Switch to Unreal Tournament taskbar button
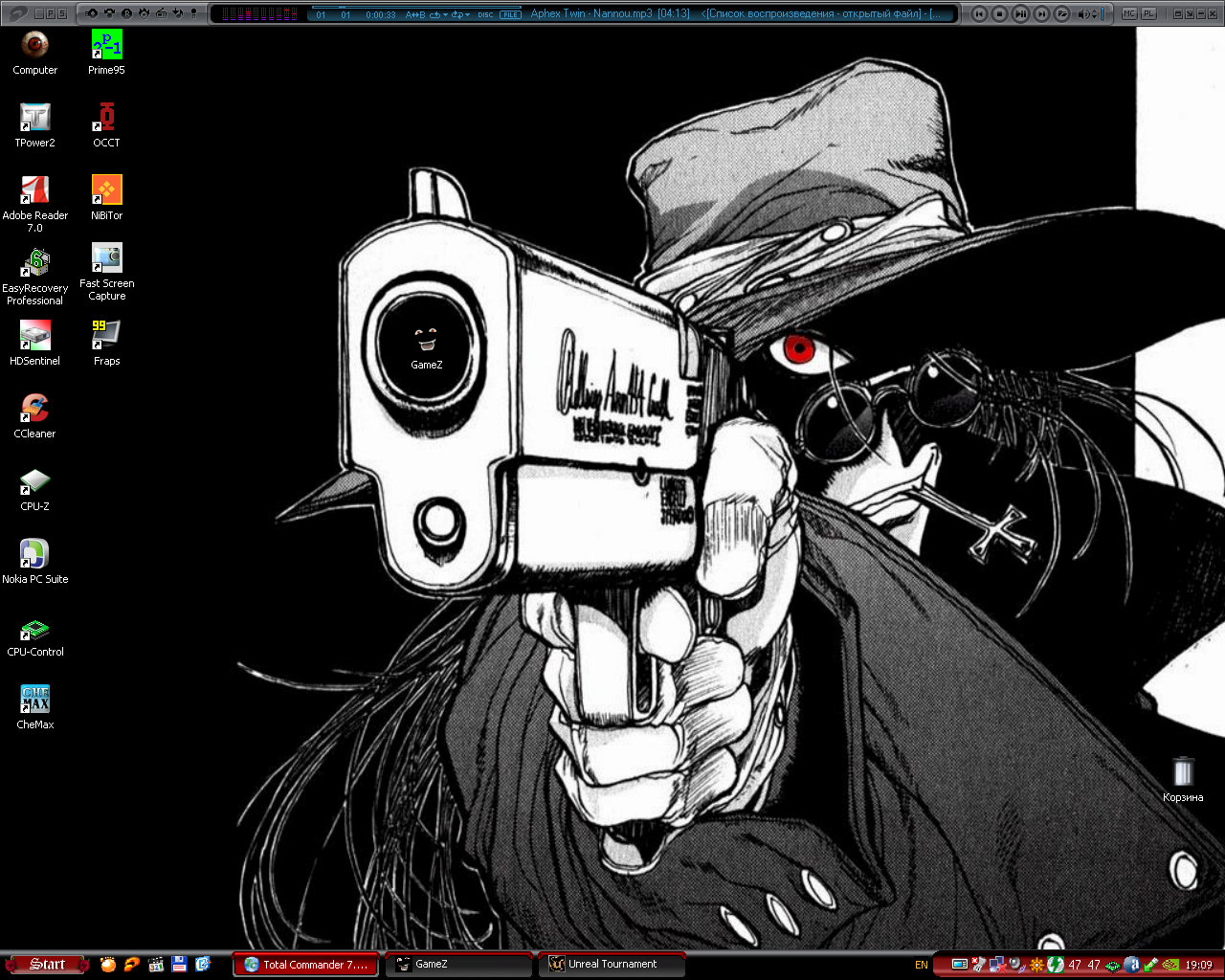The image size is (1225, 980). 612,965
